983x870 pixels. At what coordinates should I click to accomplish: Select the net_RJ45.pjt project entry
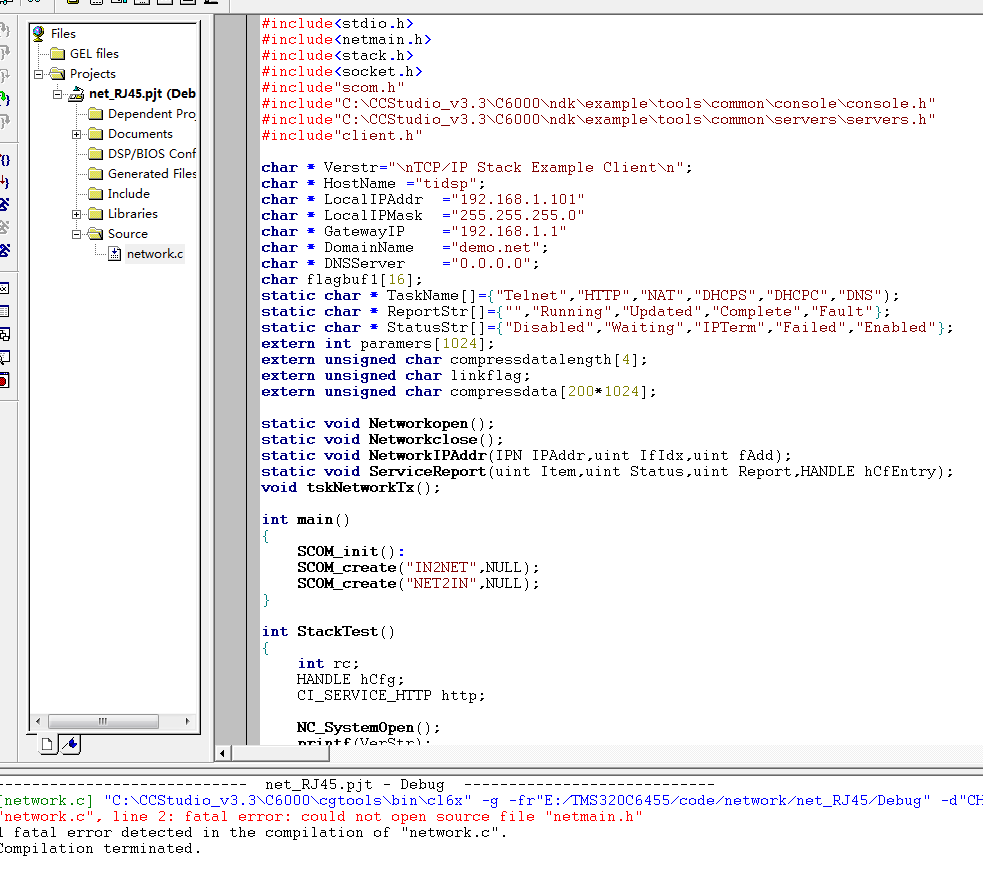click(142, 94)
